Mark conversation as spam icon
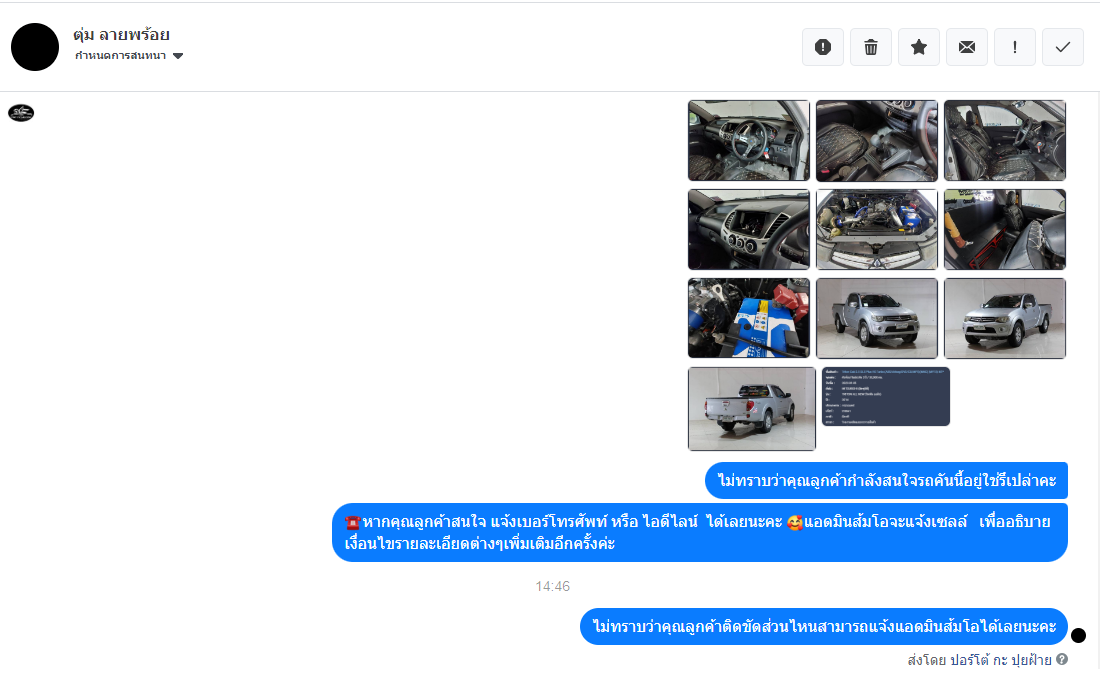1100x674 pixels. point(823,47)
